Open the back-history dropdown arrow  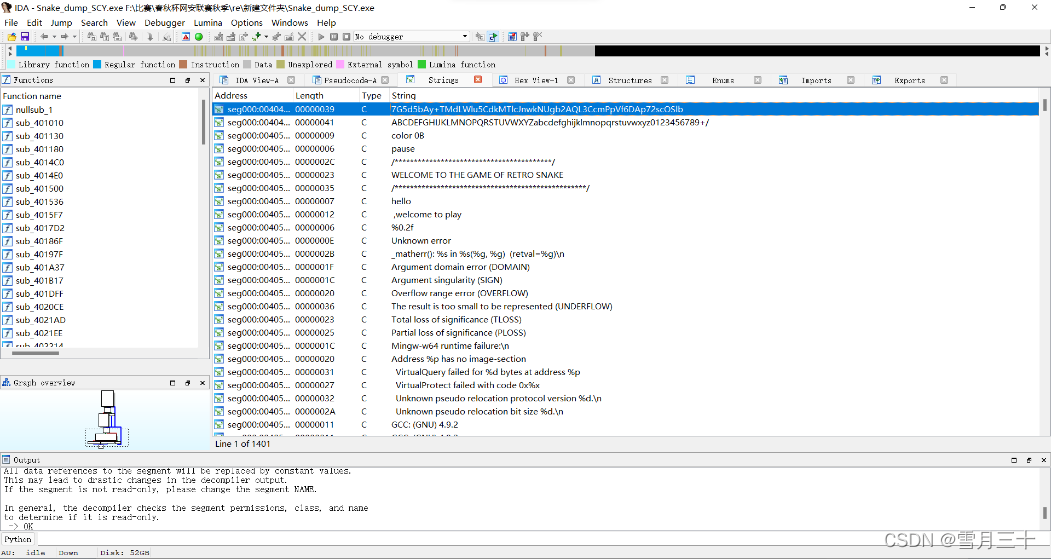[54, 36]
